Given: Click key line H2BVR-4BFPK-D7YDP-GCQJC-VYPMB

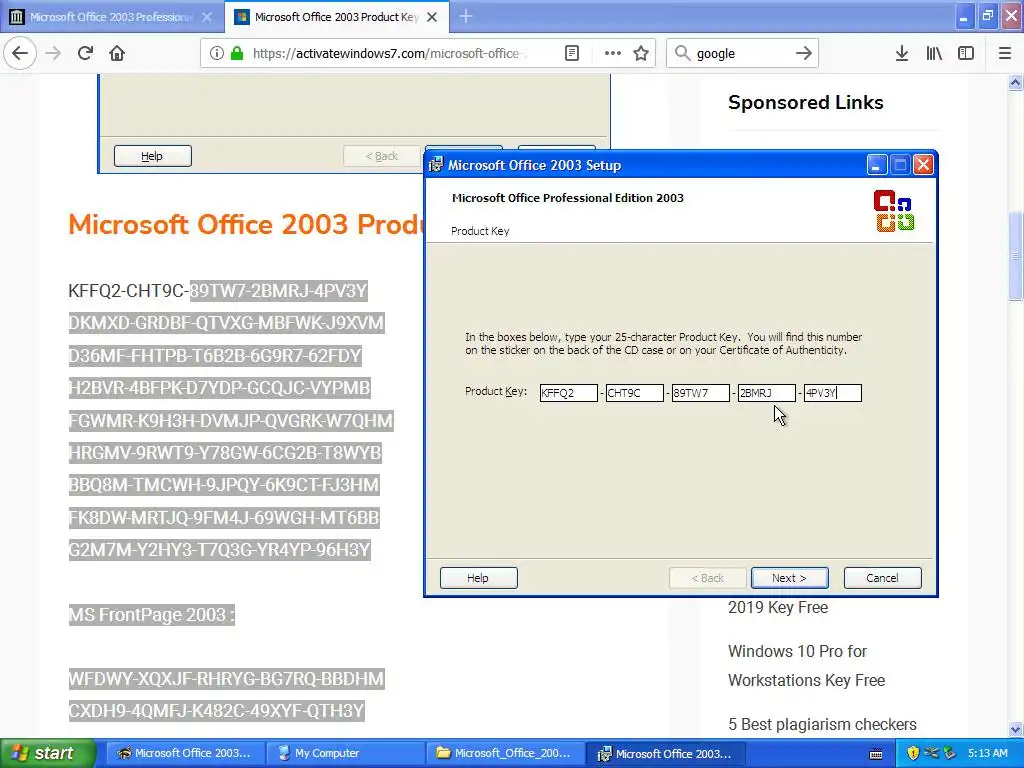Looking at the screenshot, I should (219, 388).
